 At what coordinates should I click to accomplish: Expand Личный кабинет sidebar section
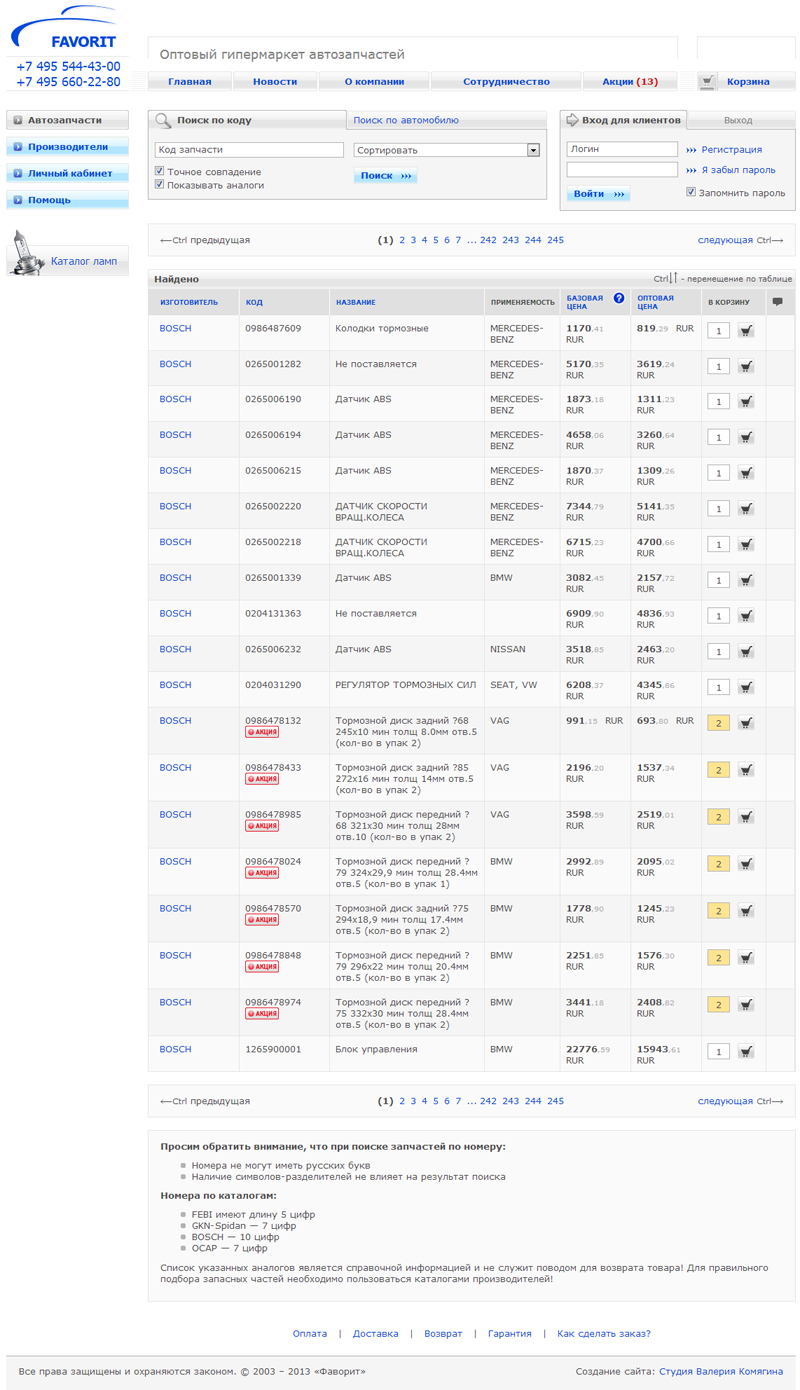(67, 174)
